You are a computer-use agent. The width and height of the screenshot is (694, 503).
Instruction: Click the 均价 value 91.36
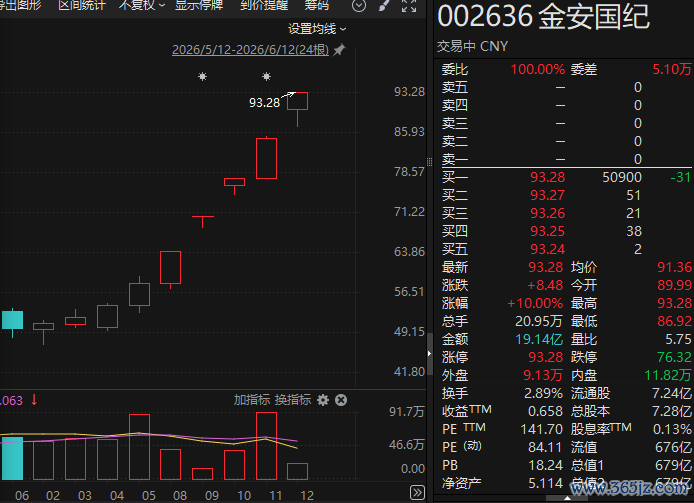pos(674,267)
